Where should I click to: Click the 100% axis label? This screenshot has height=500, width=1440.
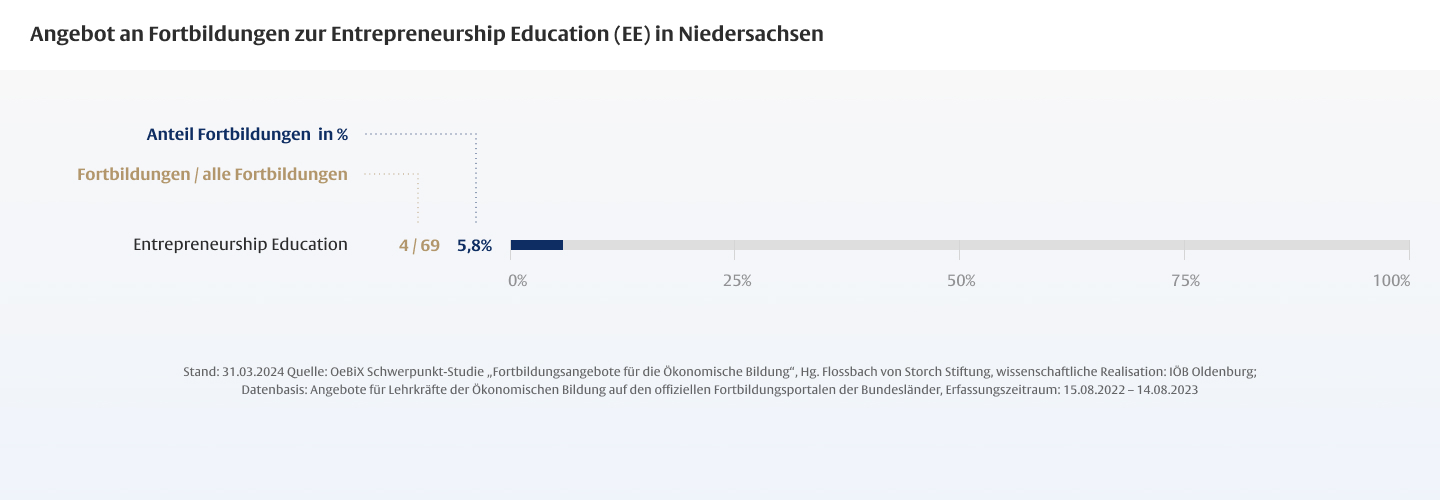click(x=1391, y=281)
